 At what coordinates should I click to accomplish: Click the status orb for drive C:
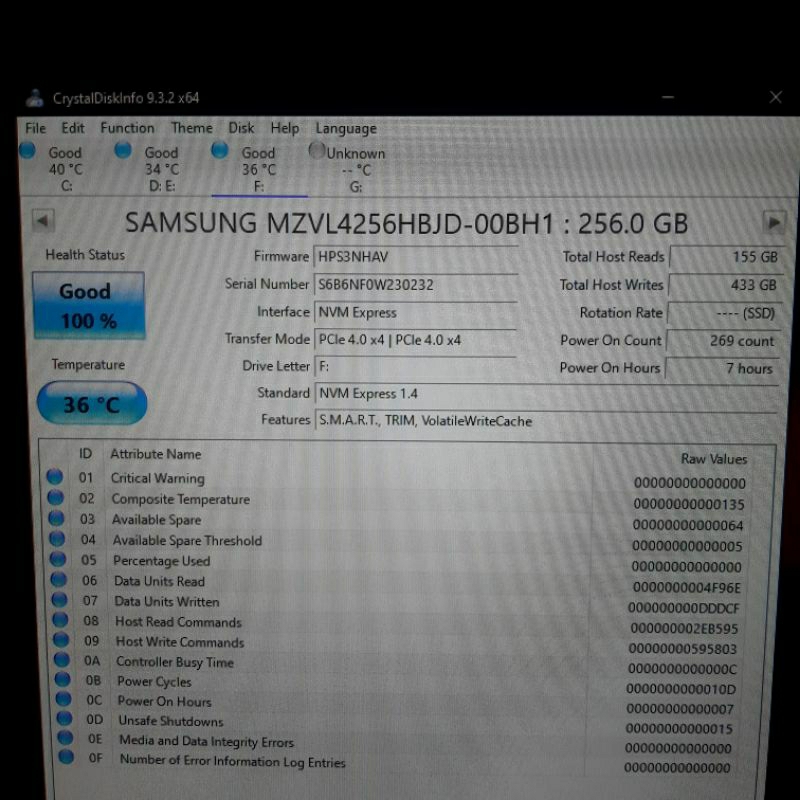27,150
